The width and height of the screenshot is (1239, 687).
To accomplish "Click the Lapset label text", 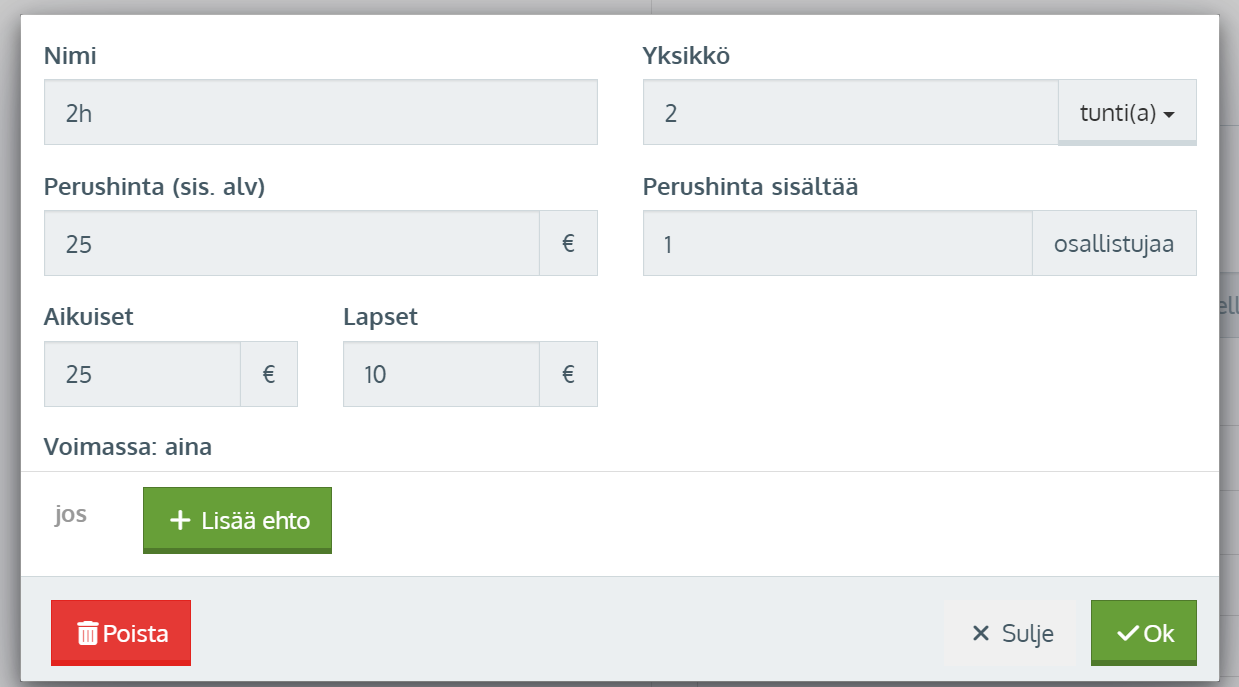I will click(x=380, y=317).
